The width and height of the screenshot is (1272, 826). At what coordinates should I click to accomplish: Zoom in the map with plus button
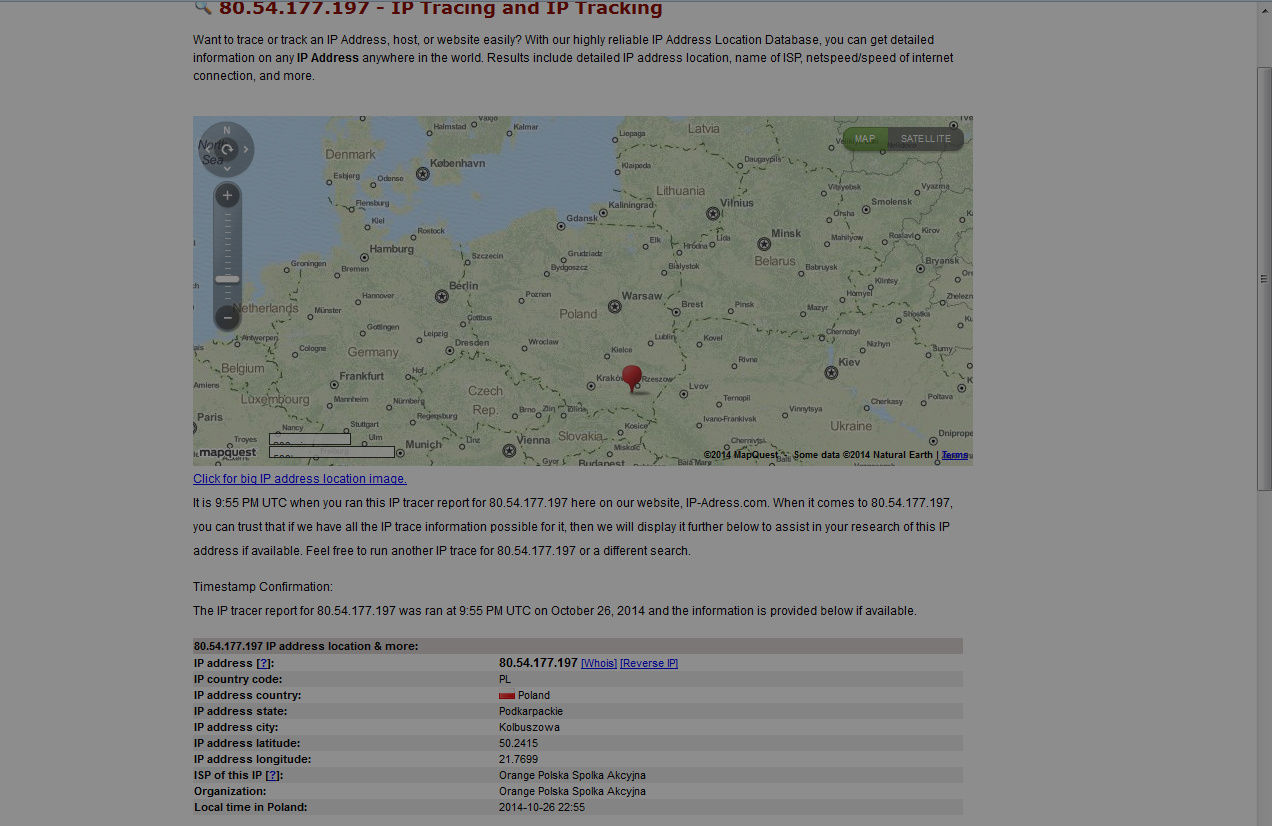(227, 195)
